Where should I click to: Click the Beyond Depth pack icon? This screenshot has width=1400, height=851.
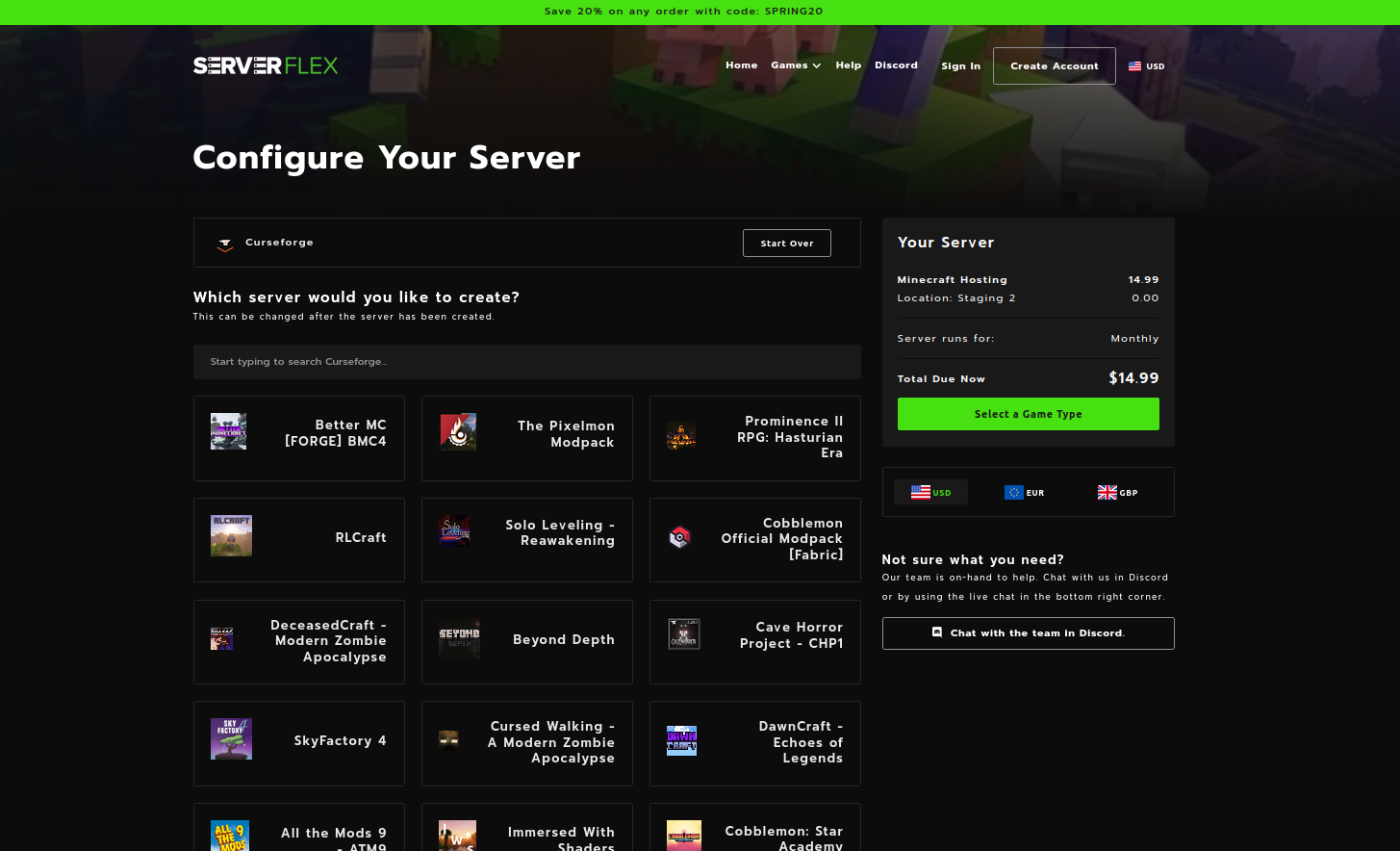(x=460, y=637)
